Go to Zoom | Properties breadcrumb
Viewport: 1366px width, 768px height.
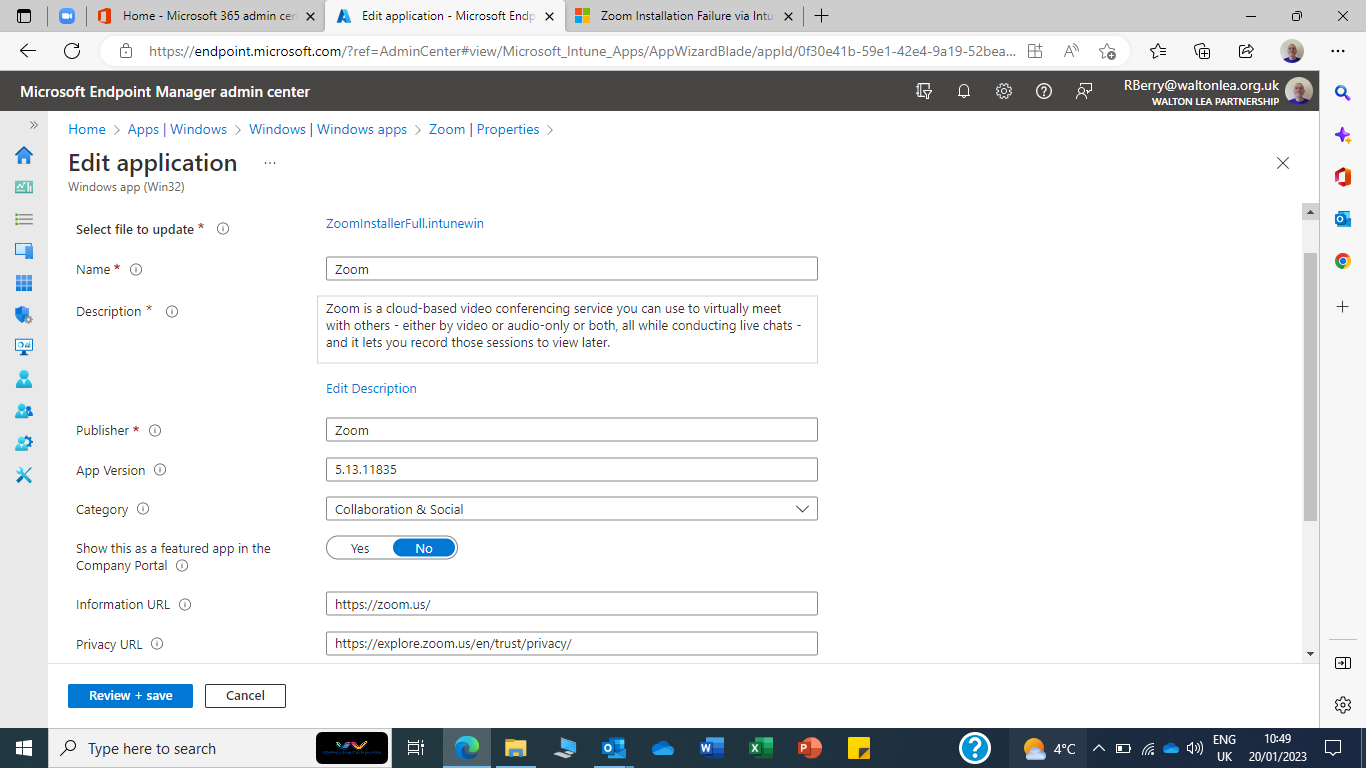(484, 129)
